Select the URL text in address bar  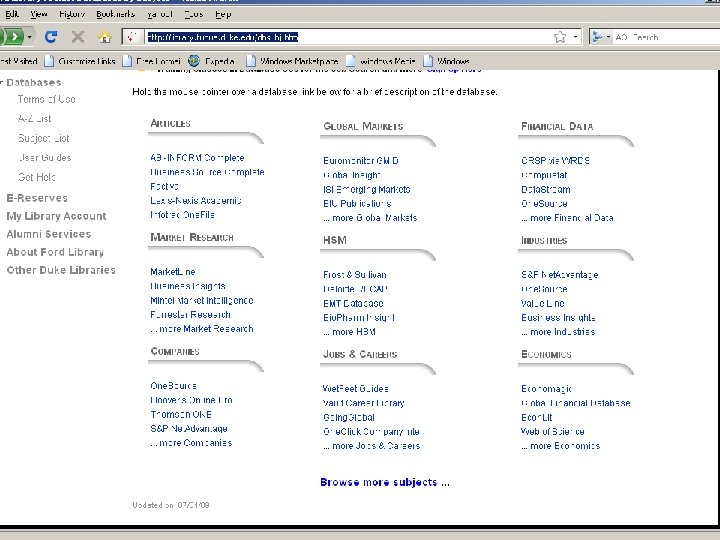pyautogui.click(x=223, y=37)
